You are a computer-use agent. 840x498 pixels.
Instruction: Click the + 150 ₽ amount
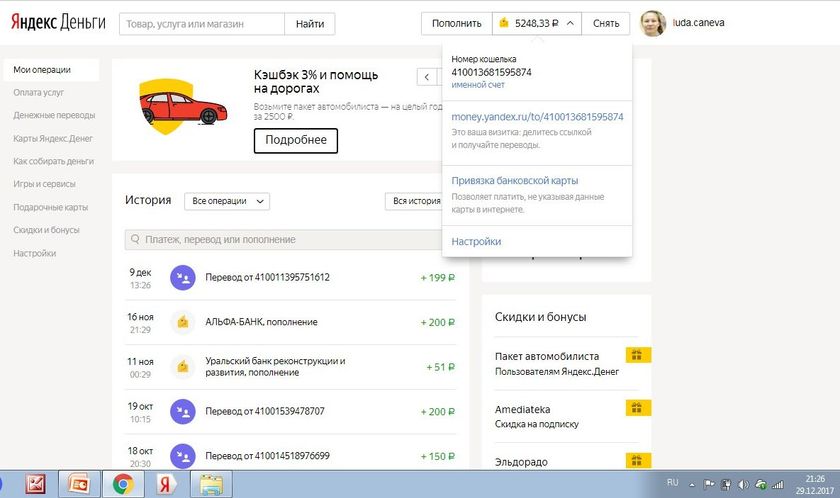(438, 457)
